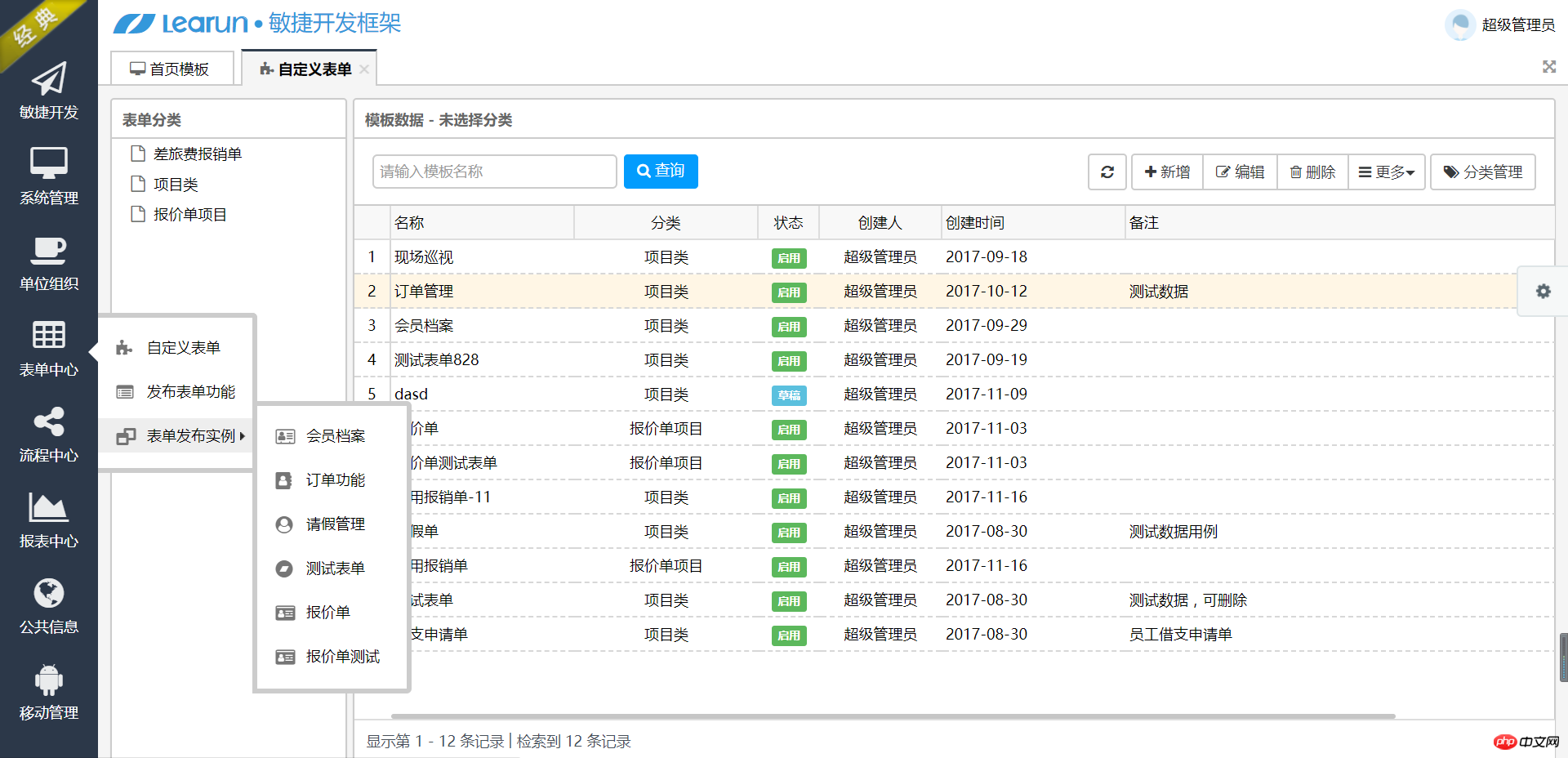Toggle the 启用 status of 现场巡视
Viewport: 1568px width, 758px height.
[788, 257]
